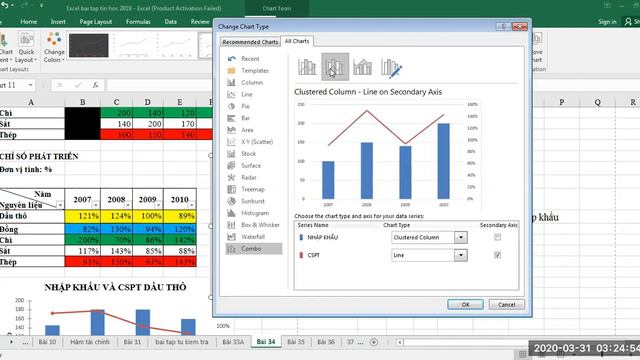The width and height of the screenshot is (640, 360).
Task: Open filter dropdown on Nguyên liệu header
Action: click(x=60, y=205)
